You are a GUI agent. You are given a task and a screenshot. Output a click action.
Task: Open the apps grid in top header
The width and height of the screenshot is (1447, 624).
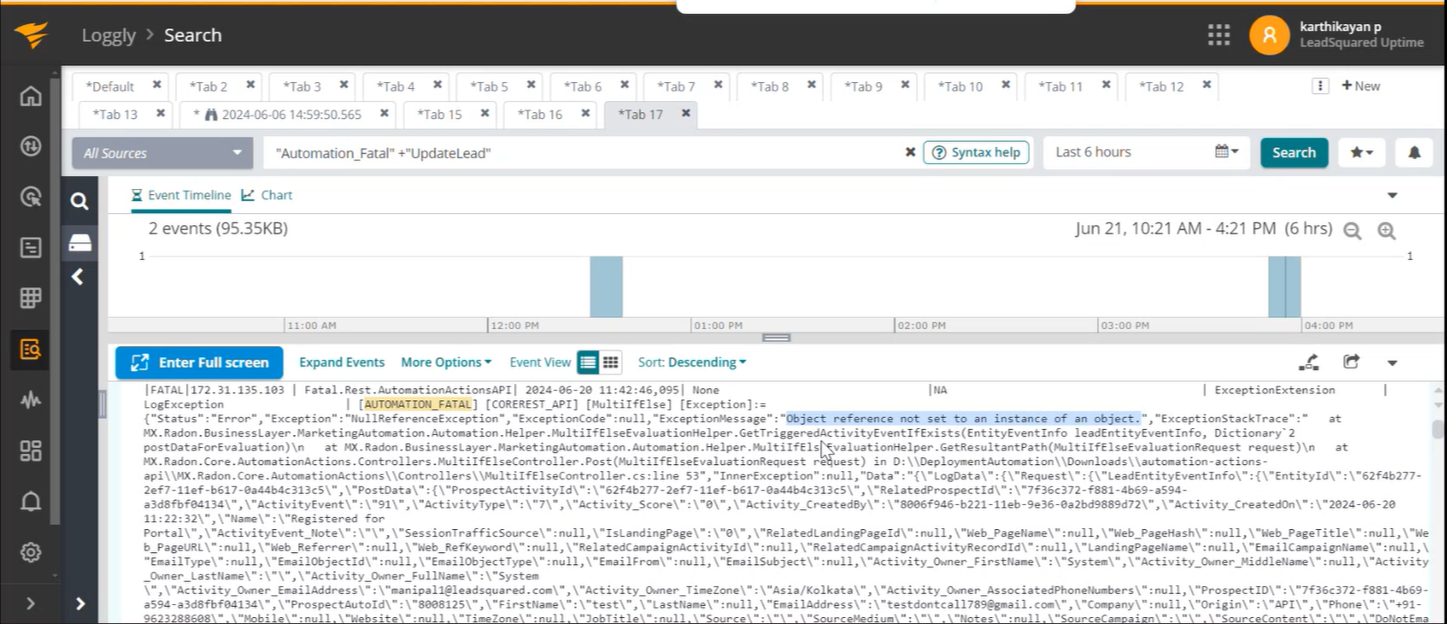(x=1218, y=35)
